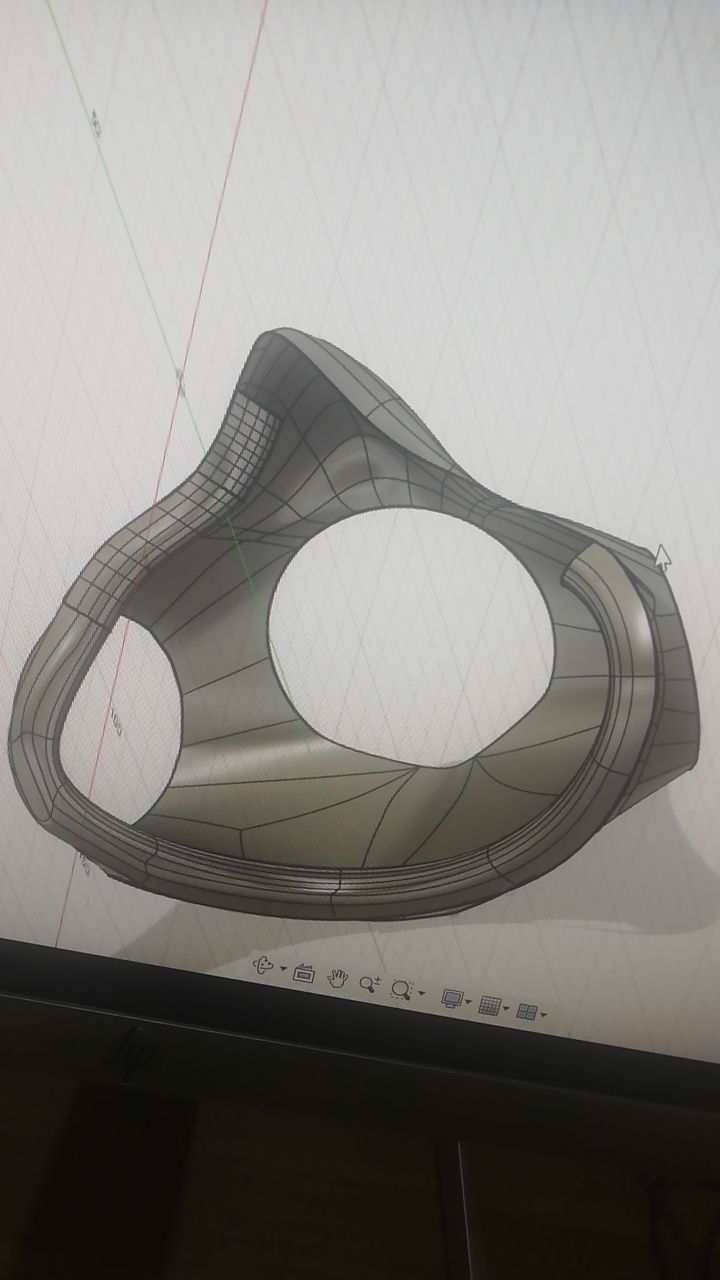Open Display Settings monitor icon
The image size is (720, 1280).
pyautogui.click(x=452, y=998)
